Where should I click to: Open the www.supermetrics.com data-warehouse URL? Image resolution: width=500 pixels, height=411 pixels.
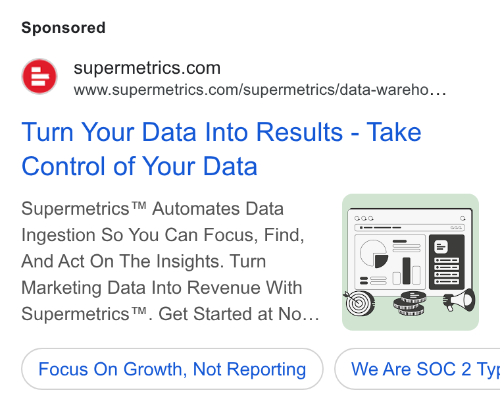pos(259,90)
